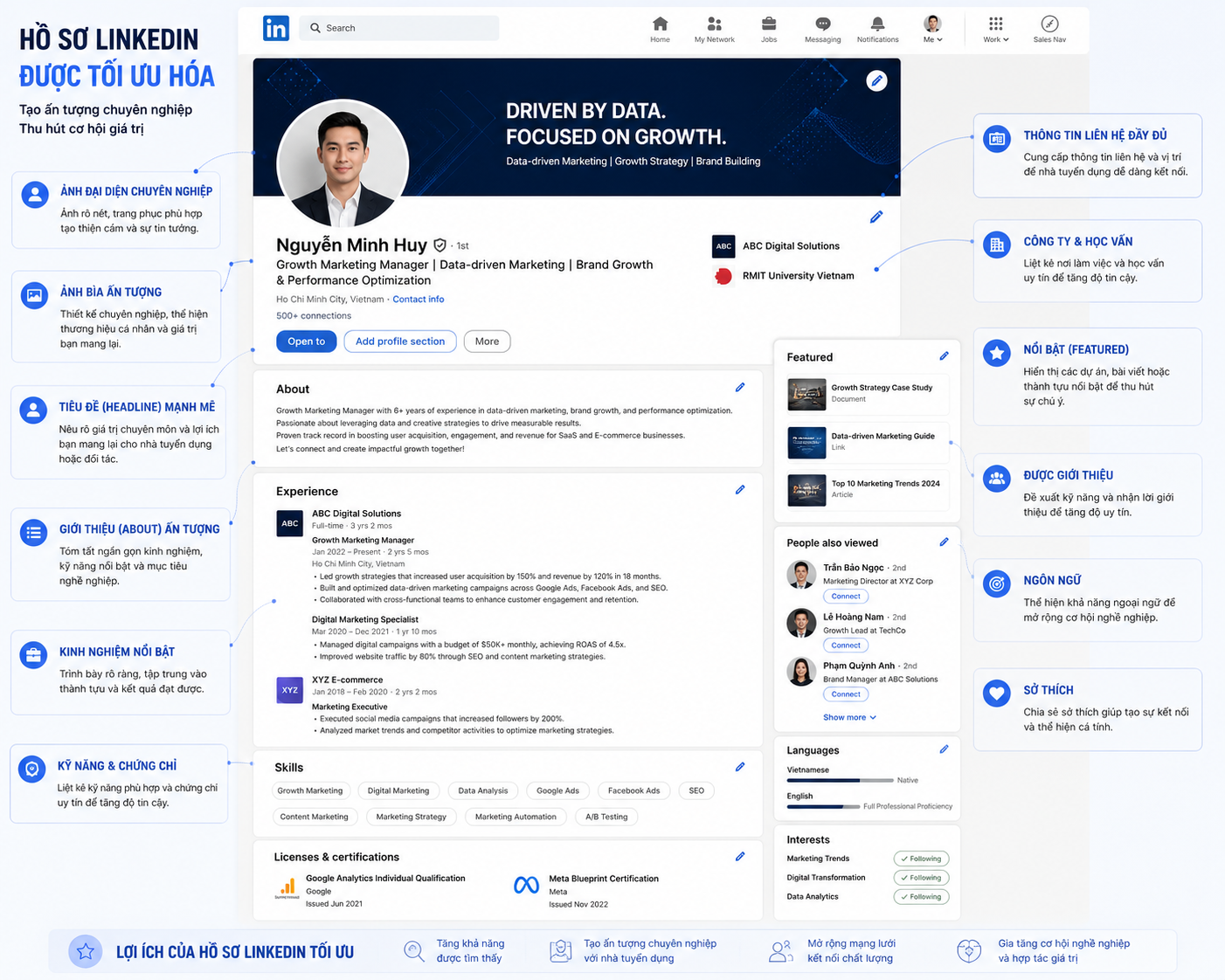Click the ABC logo in Experience

[x=289, y=524]
